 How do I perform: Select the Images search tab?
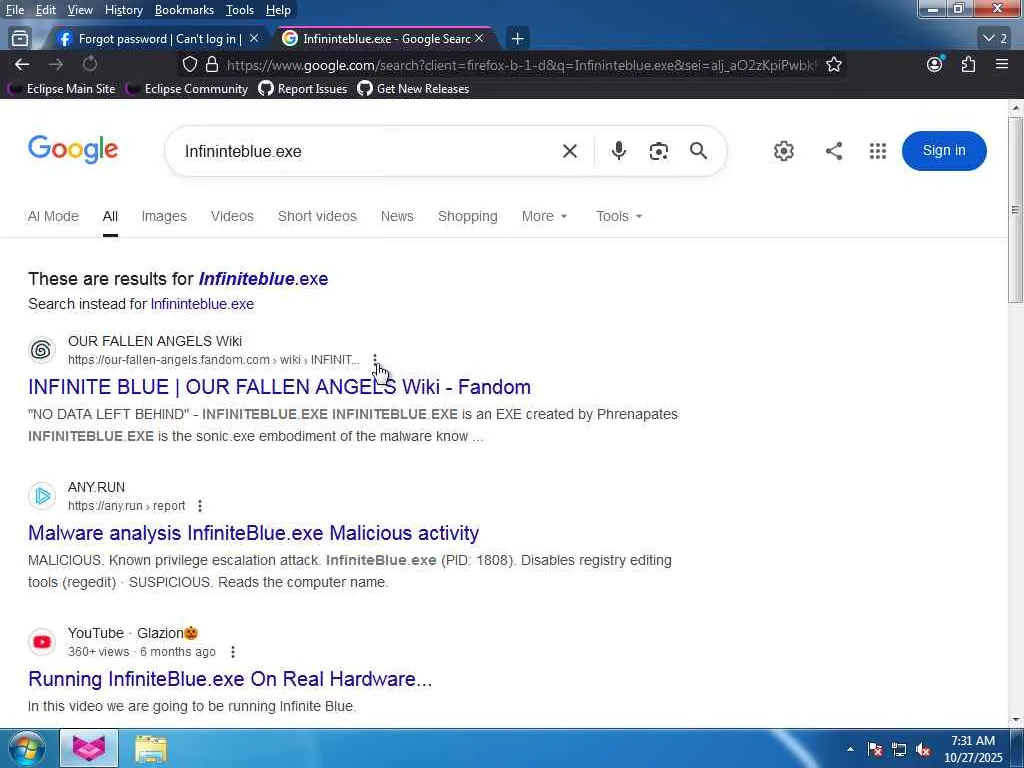tap(164, 216)
